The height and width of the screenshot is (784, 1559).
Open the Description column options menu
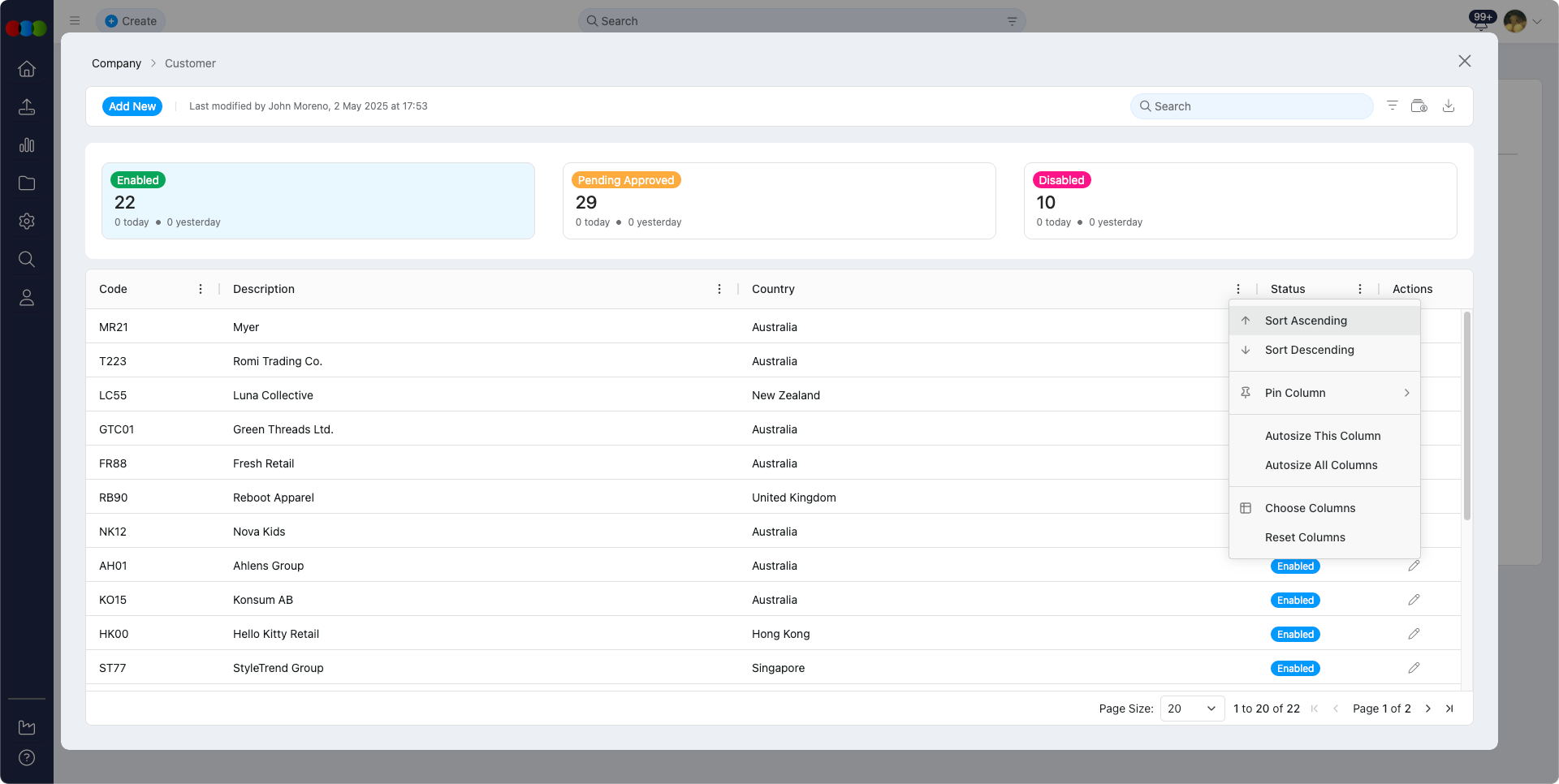click(719, 288)
